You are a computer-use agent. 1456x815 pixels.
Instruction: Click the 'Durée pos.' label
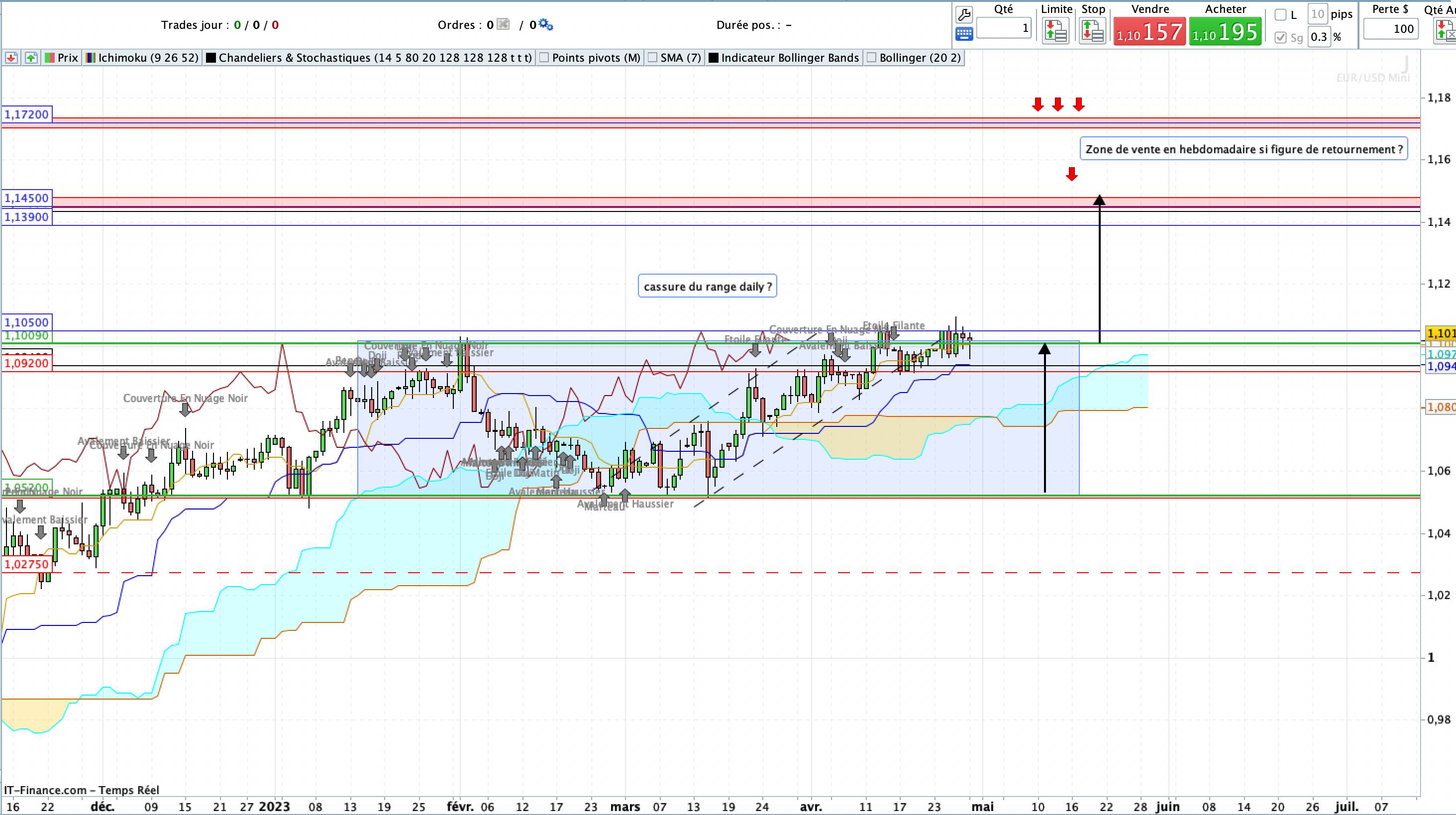point(754,25)
